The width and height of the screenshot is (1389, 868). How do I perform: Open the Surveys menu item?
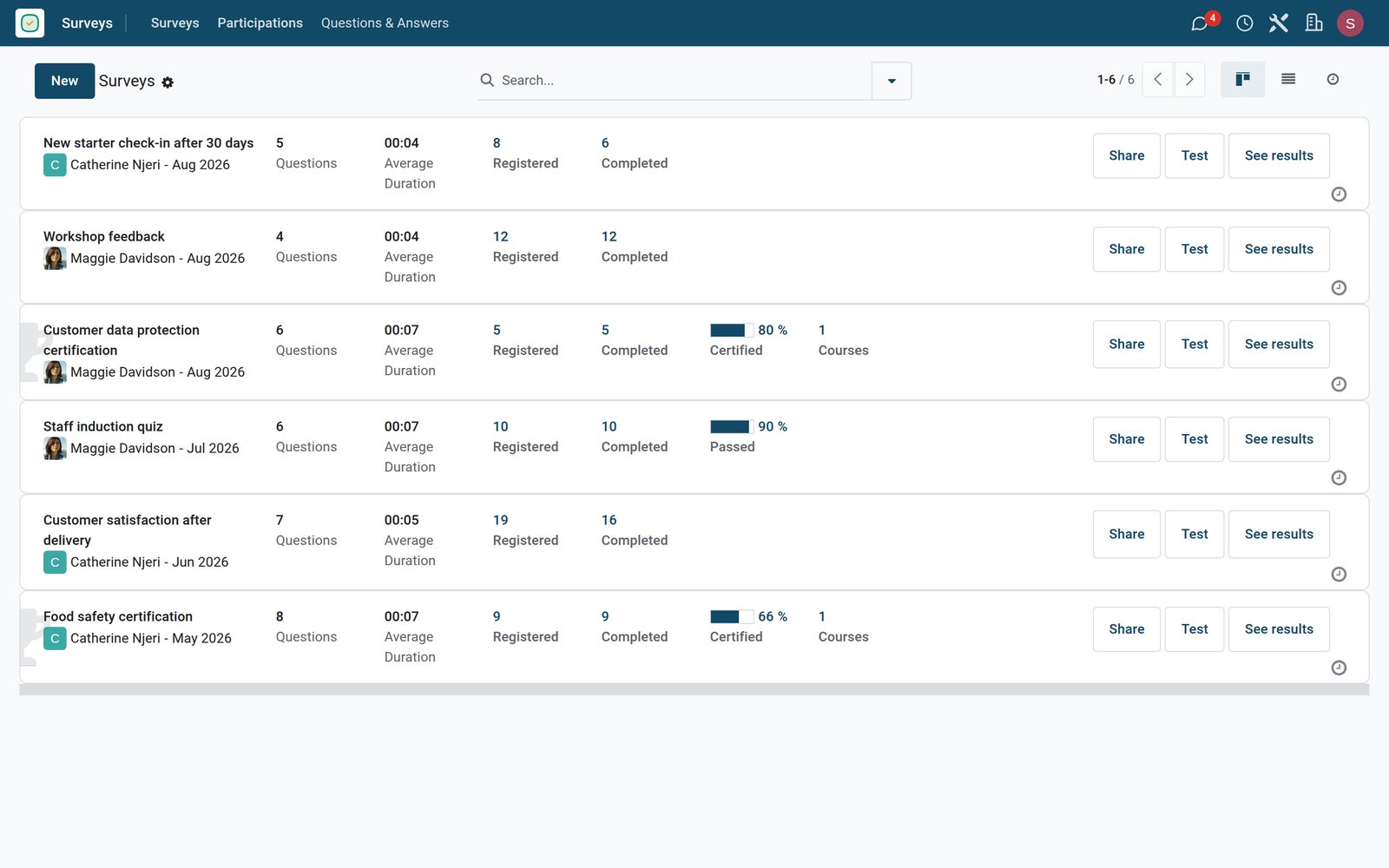(174, 23)
